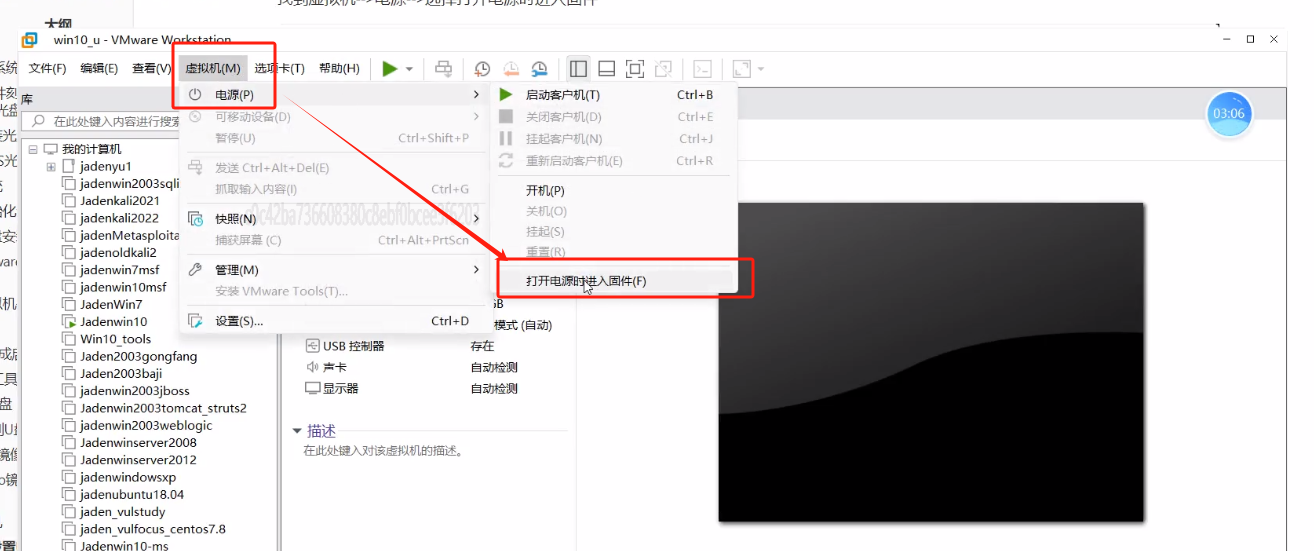Select jadenkali2022 virtual machine
The image size is (1314, 551).
coord(119,218)
